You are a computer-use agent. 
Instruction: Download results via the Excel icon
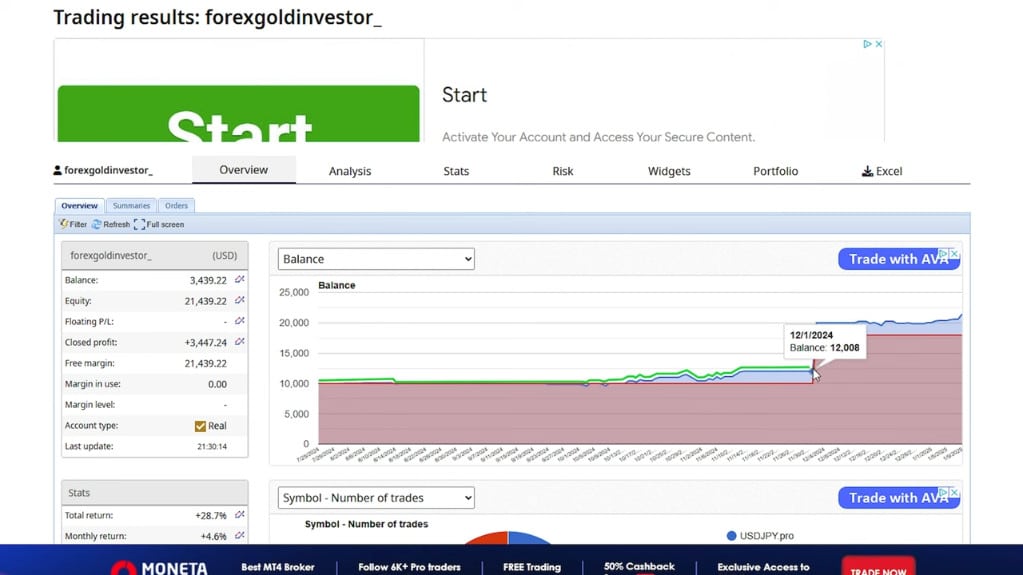867,171
